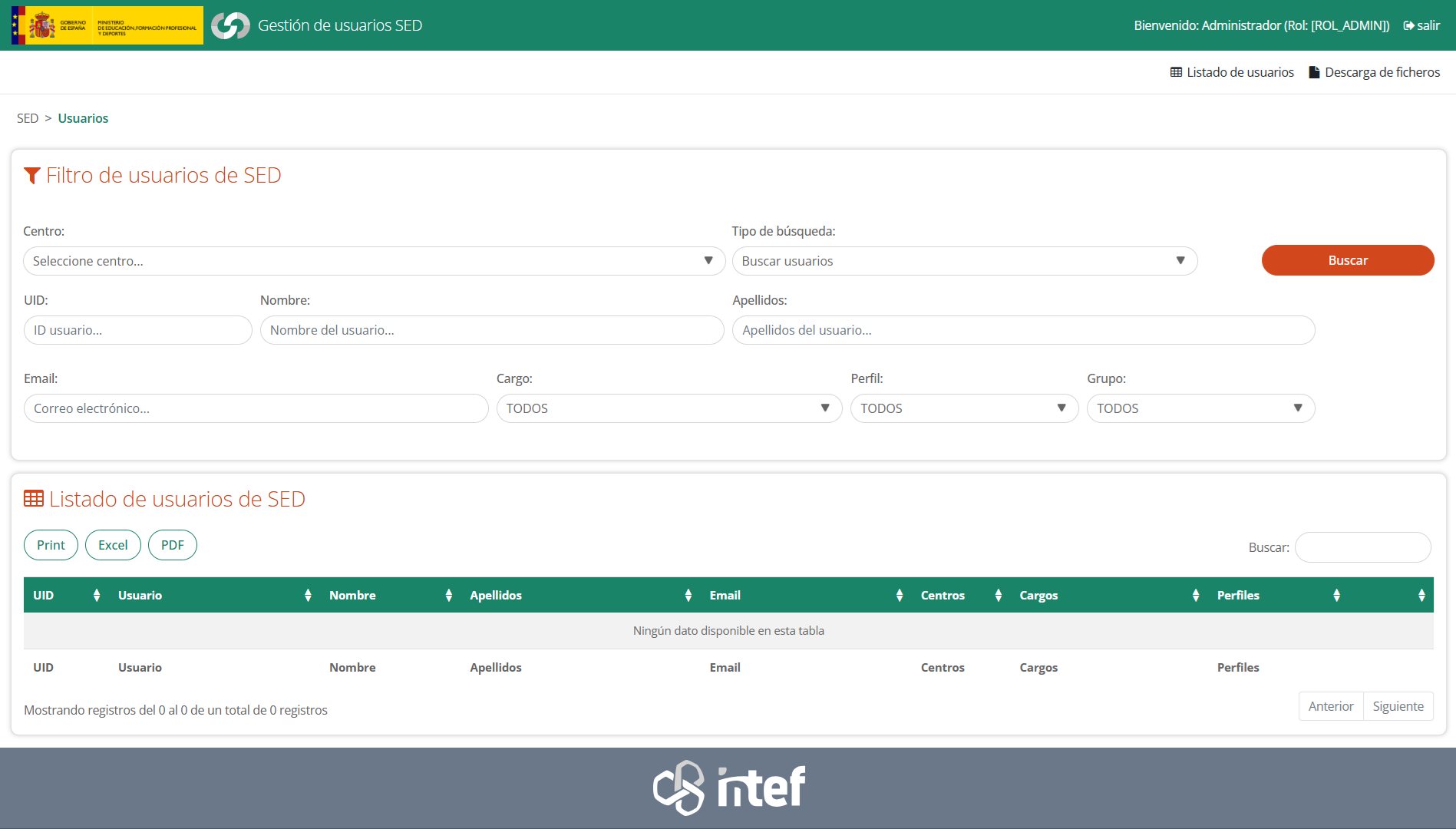Click the Listado de usuarios table icon

[x=1176, y=72]
